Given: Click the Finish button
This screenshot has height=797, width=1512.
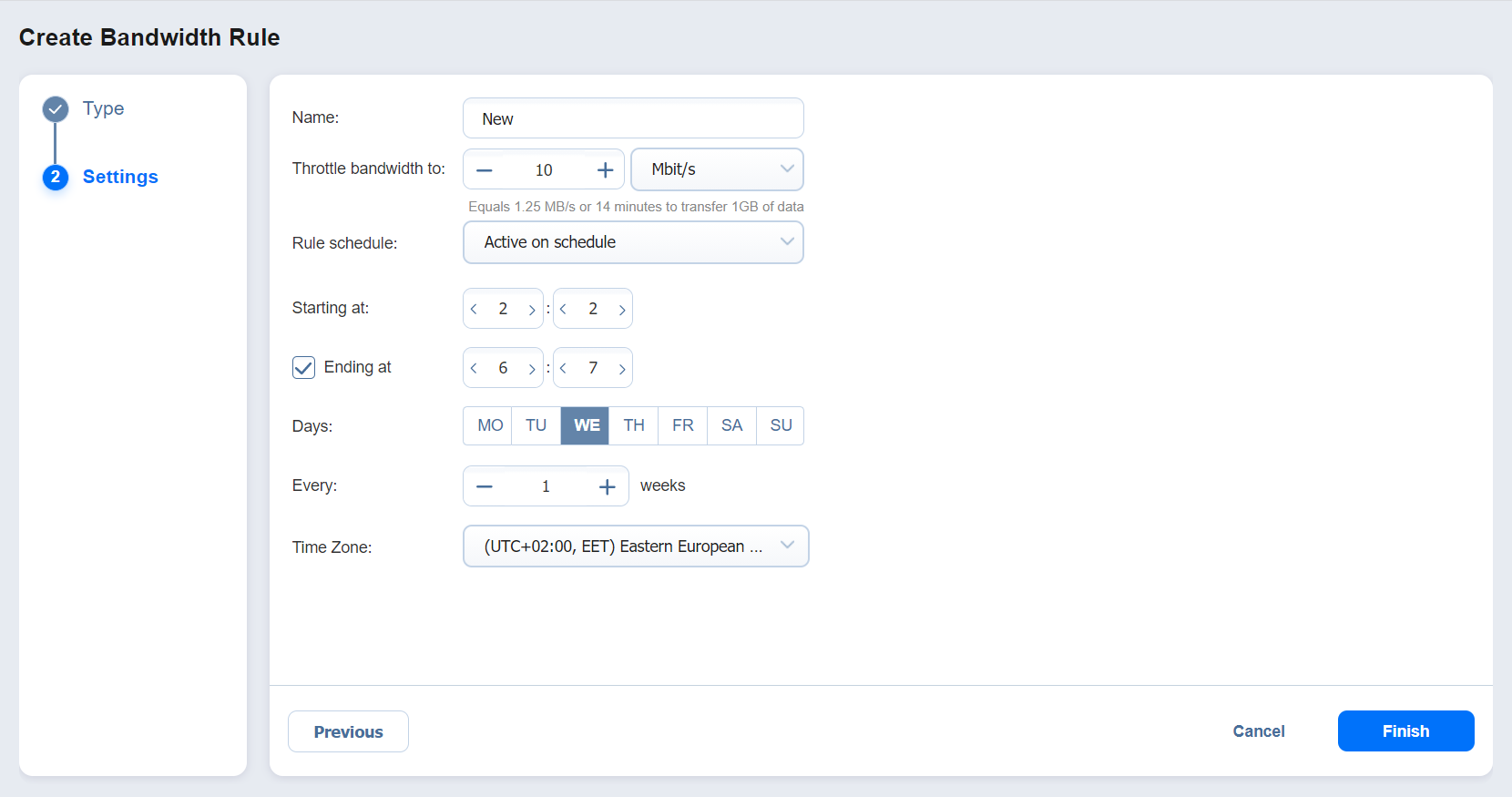Looking at the screenshot, I should pyautogui.click(x=1405, y=731).
